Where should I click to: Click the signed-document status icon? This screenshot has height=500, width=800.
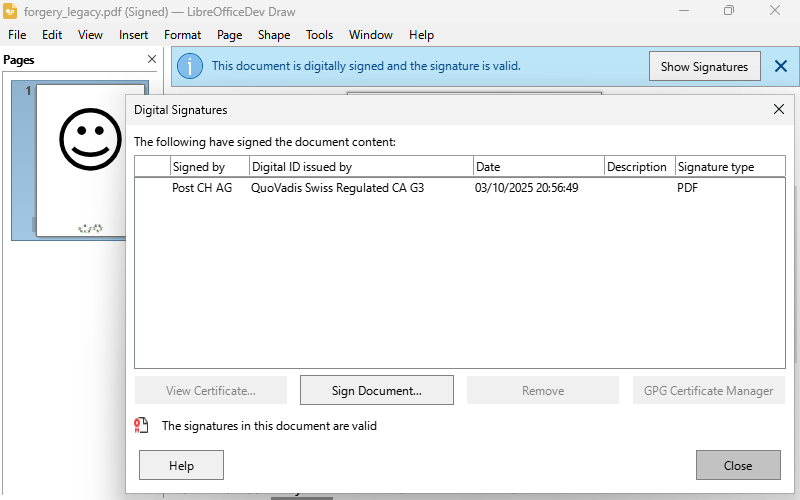[141, 426]
